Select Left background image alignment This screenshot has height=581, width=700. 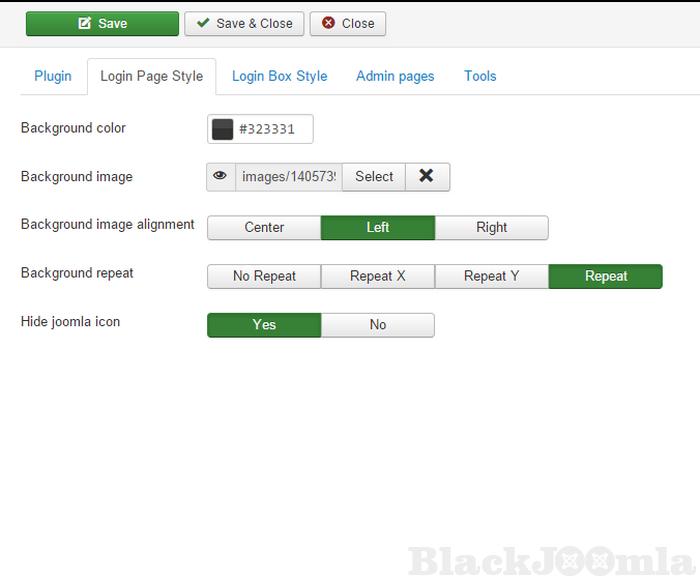[378, 228]
